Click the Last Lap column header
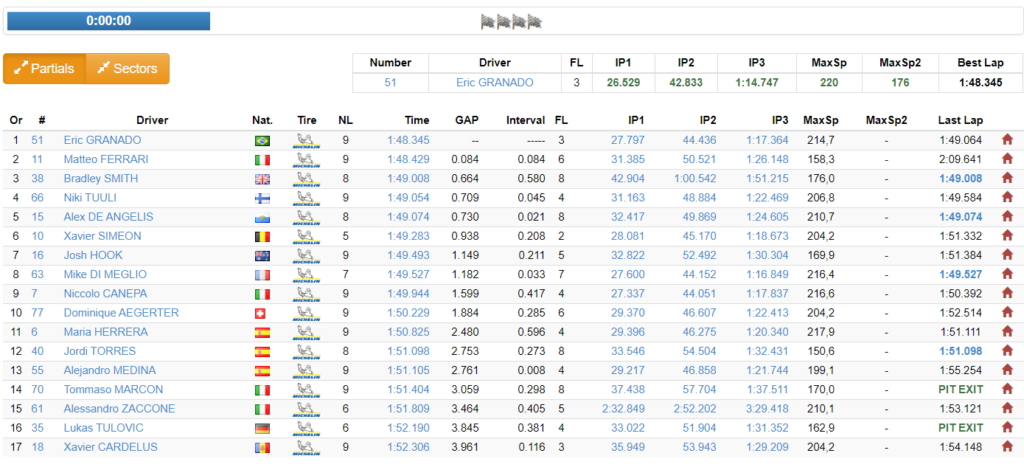The image size is (1024, 470). pyautogui.click(x=960, y=120)
